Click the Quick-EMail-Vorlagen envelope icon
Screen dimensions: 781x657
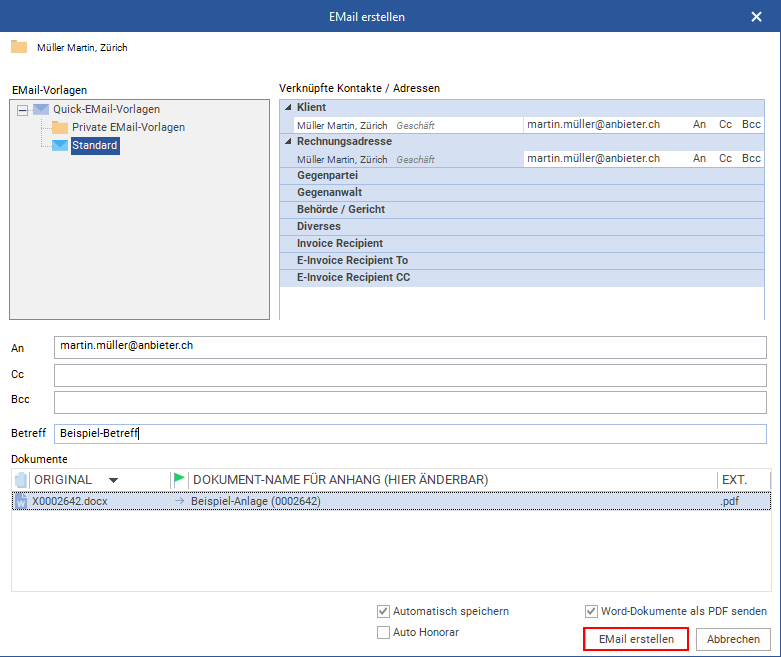click(41, 109)
